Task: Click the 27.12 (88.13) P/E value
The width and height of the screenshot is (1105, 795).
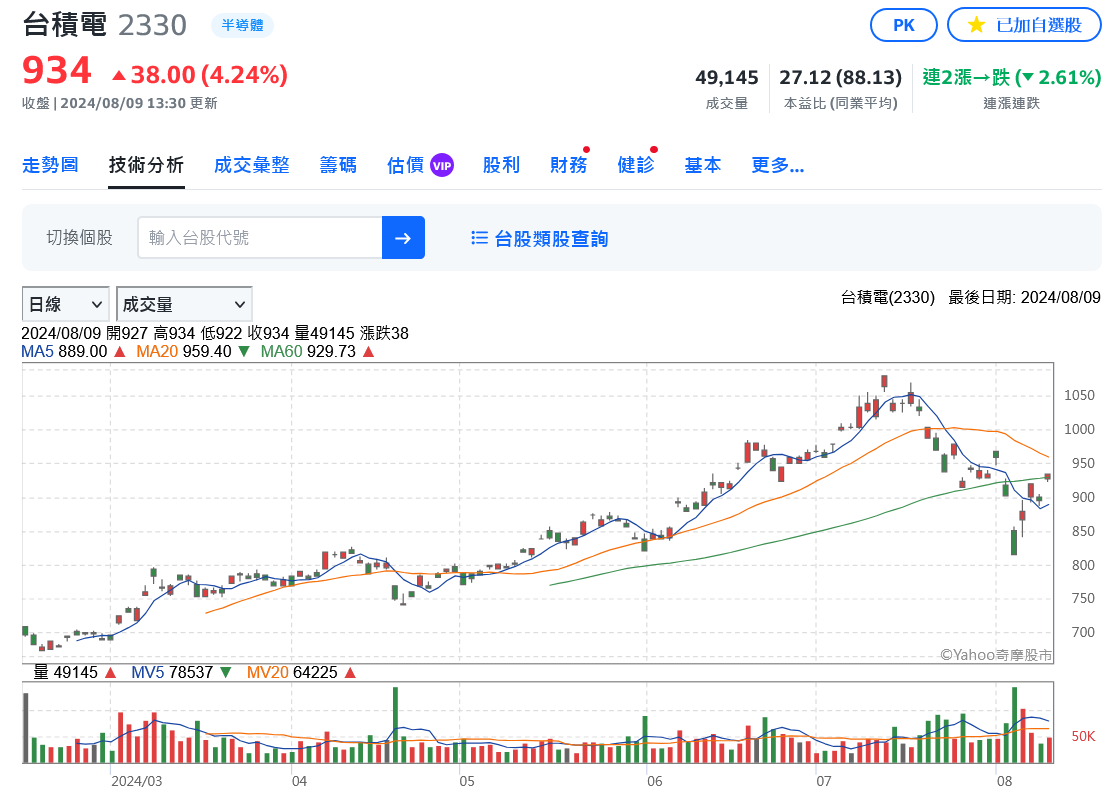Action: point(841,78)
